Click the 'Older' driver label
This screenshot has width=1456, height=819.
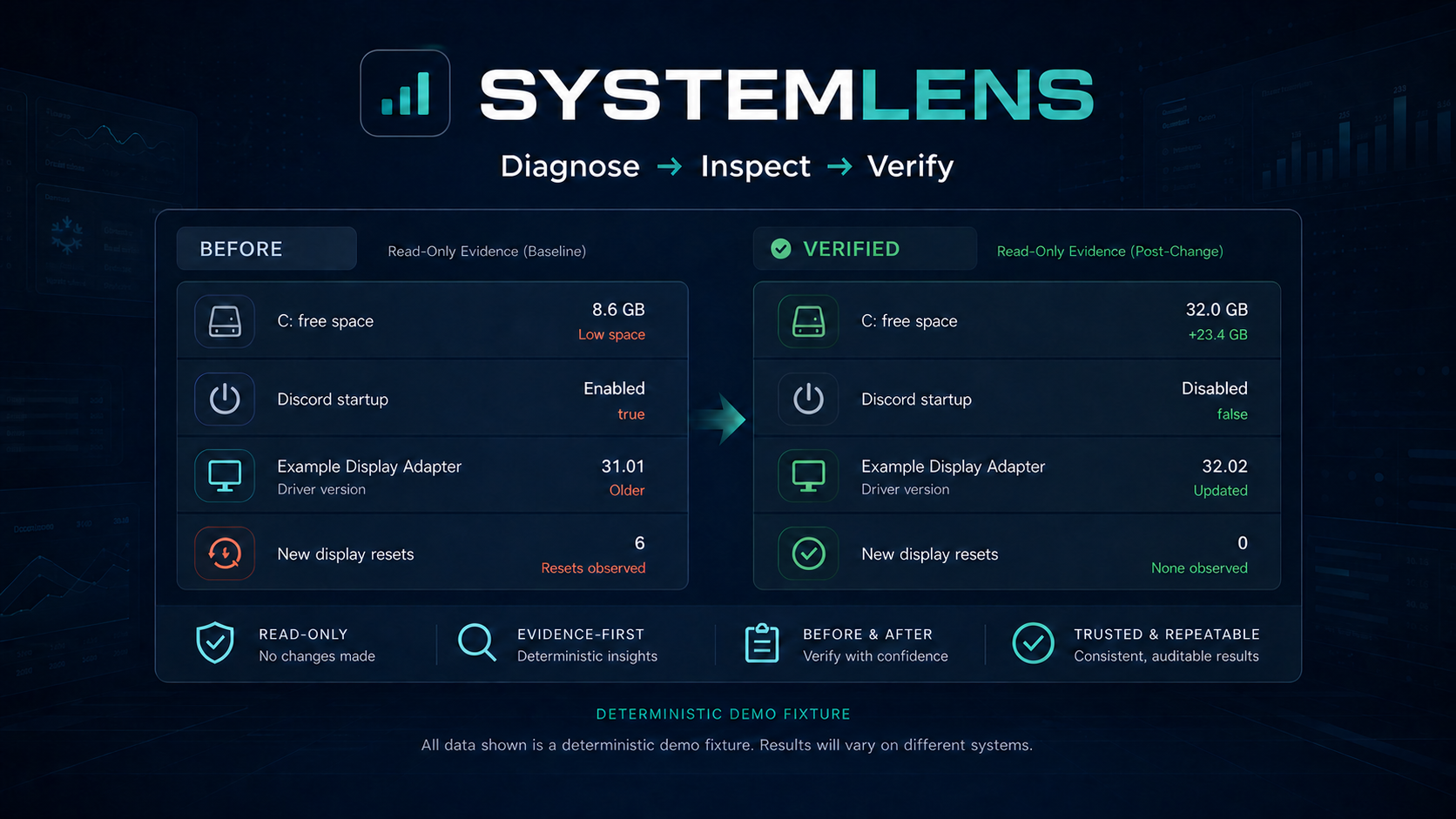pyautogui.click(x=627, y=490)
